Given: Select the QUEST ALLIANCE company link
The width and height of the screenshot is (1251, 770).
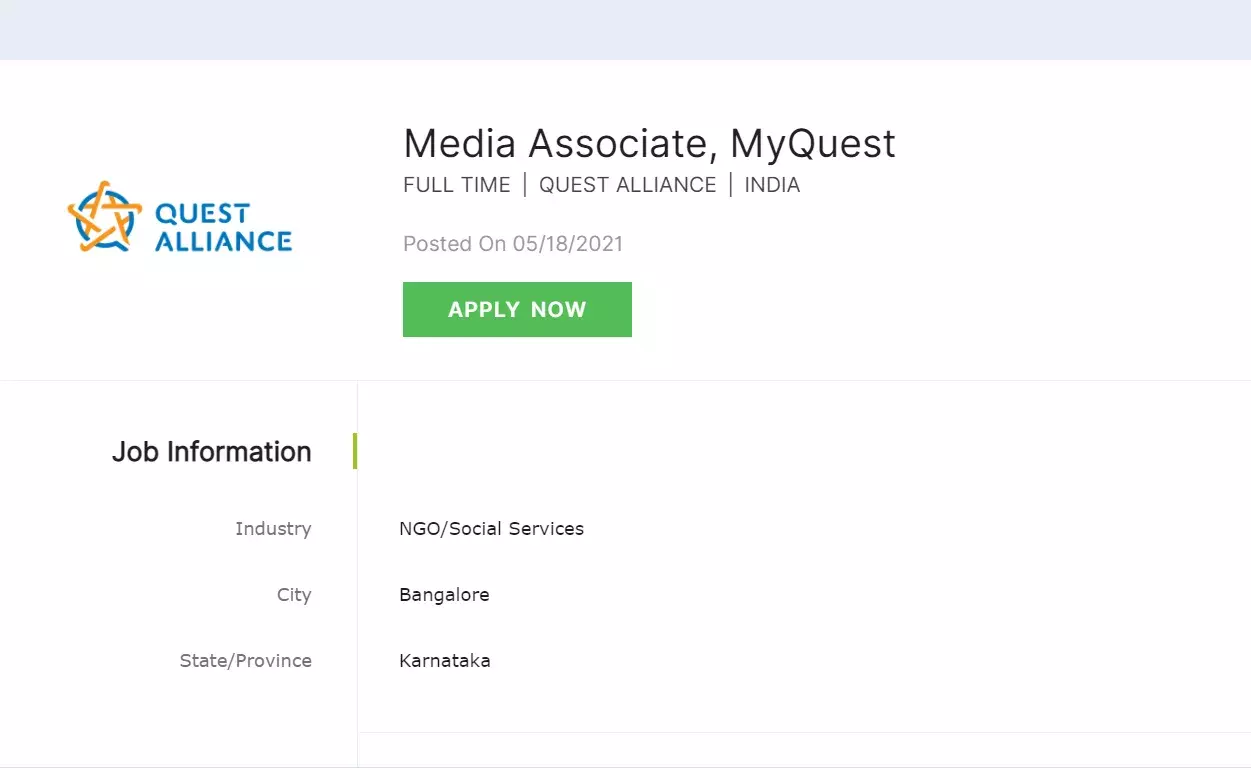Looking at the screenshot, I should click(x=628, y=184).
